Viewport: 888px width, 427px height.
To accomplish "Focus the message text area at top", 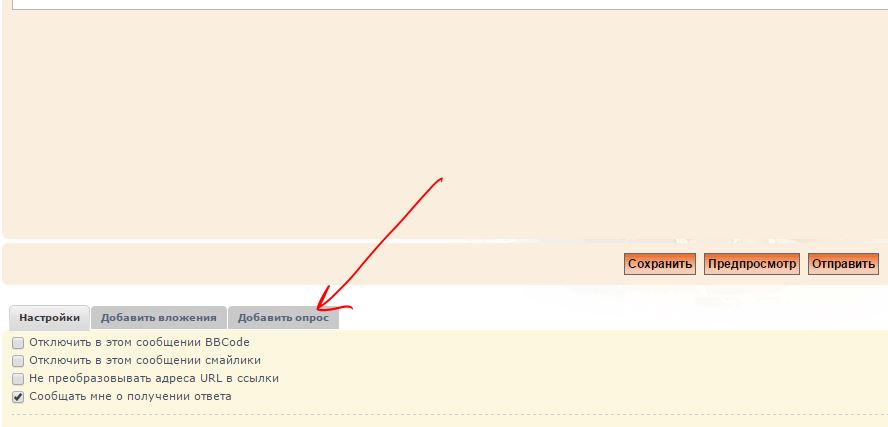I will pos(440,4).
